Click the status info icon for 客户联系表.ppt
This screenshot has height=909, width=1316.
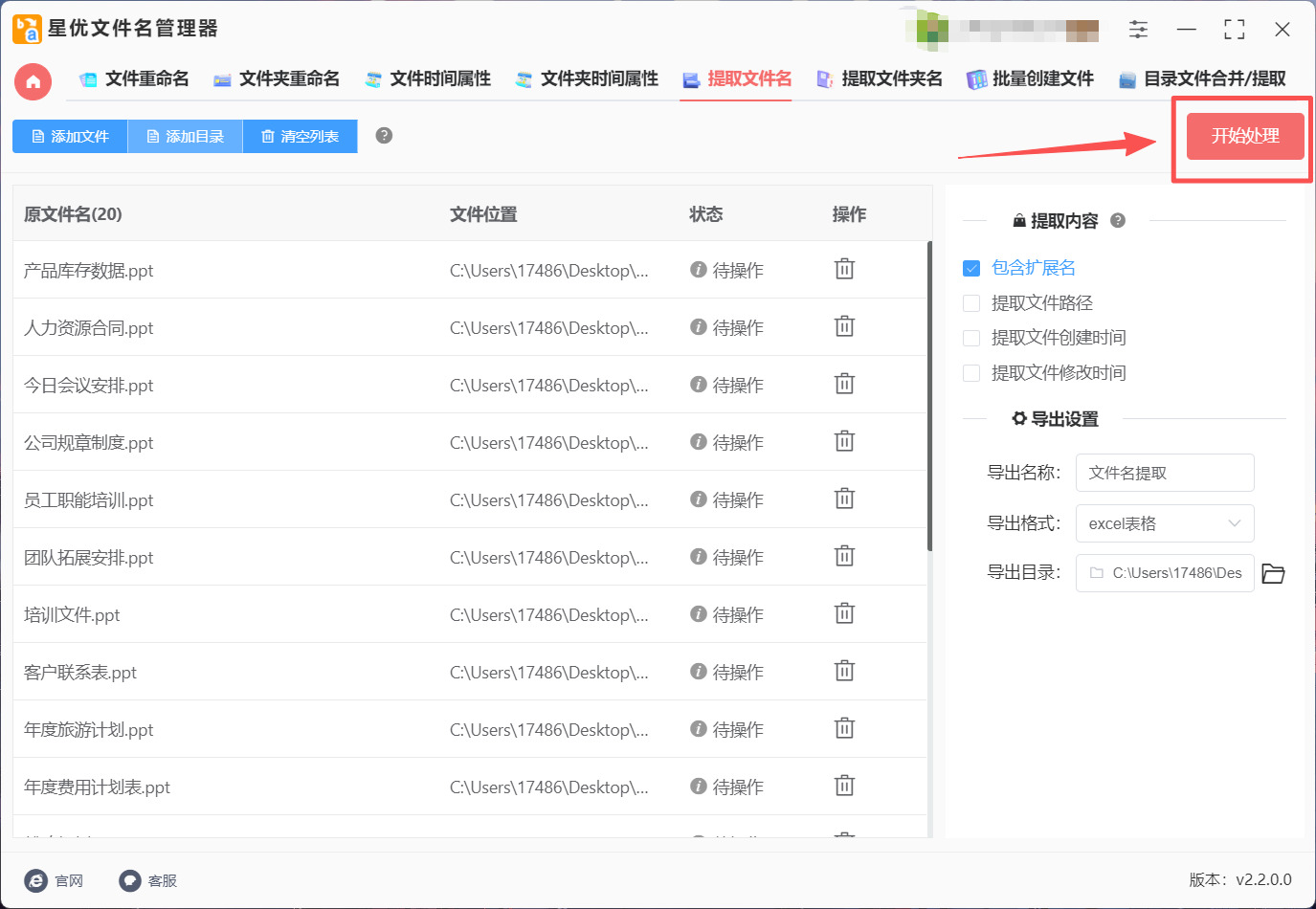pos(699,672)
